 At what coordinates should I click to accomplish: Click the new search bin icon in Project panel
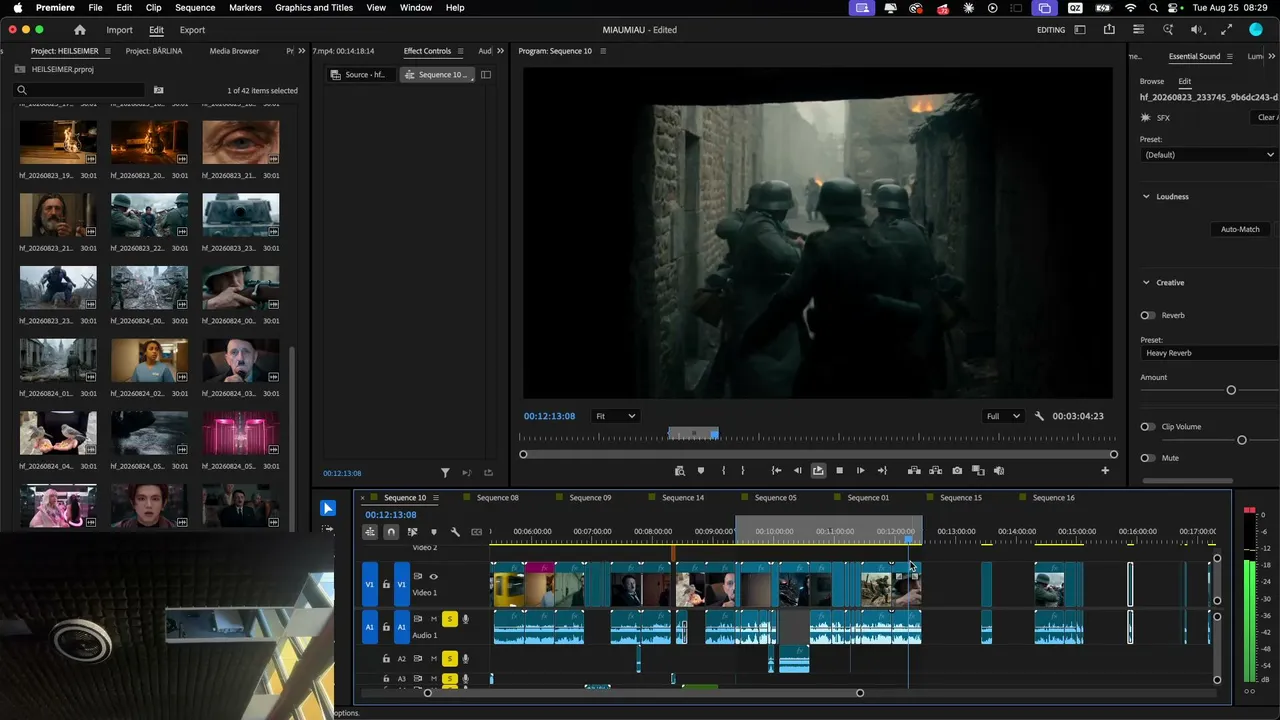click(158, 90)
